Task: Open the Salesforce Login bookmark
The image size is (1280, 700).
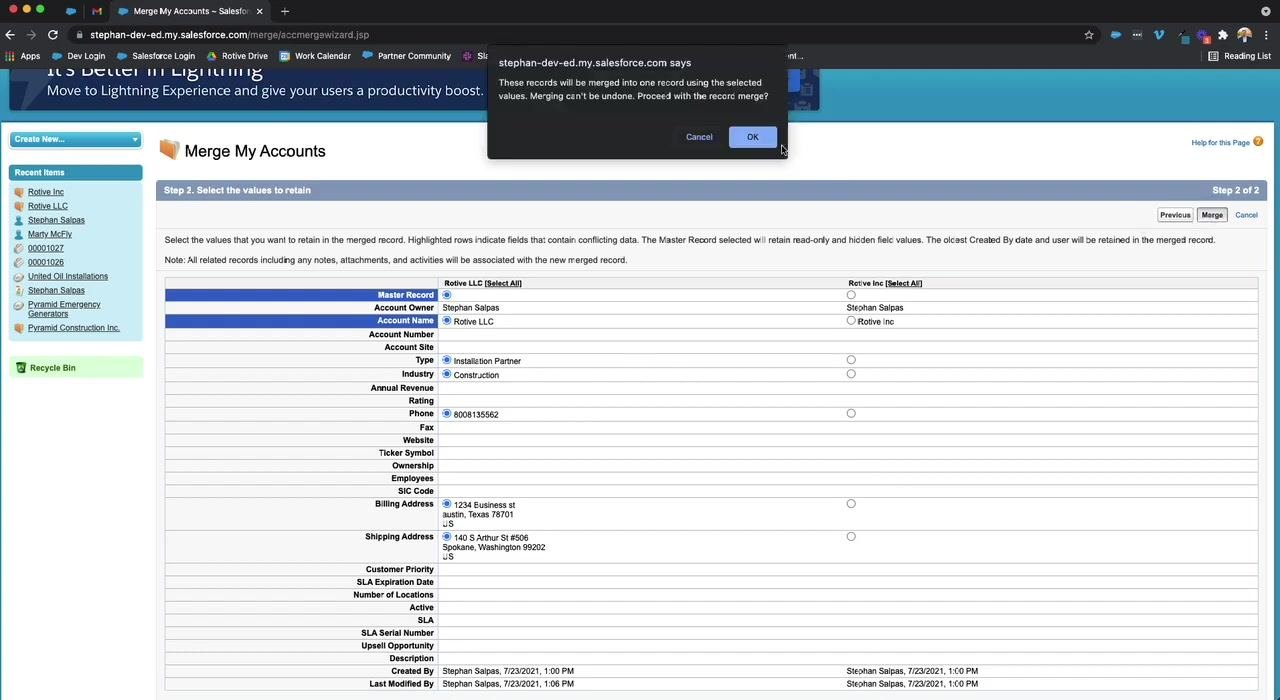Action: point(156,56)
